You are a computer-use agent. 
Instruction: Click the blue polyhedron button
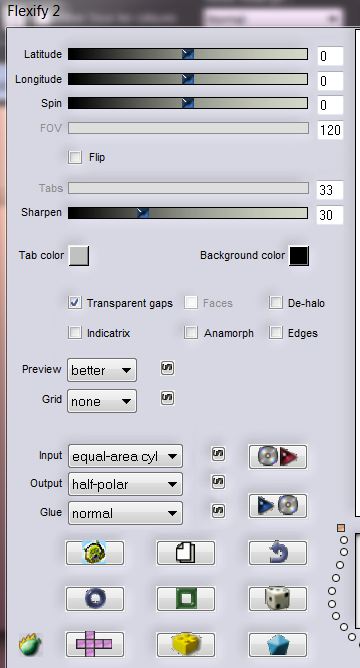pyautogui.click(x=278, y=644)
